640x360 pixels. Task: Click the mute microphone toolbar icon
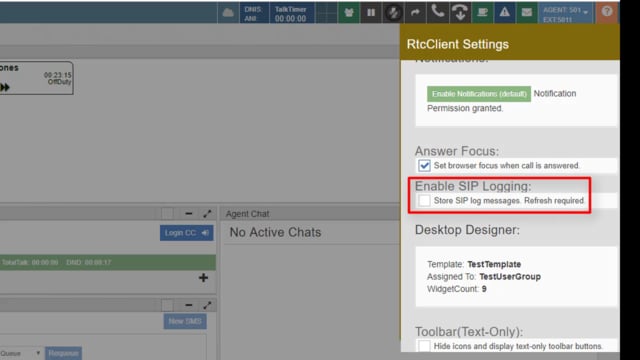click(x=393, y=13)
